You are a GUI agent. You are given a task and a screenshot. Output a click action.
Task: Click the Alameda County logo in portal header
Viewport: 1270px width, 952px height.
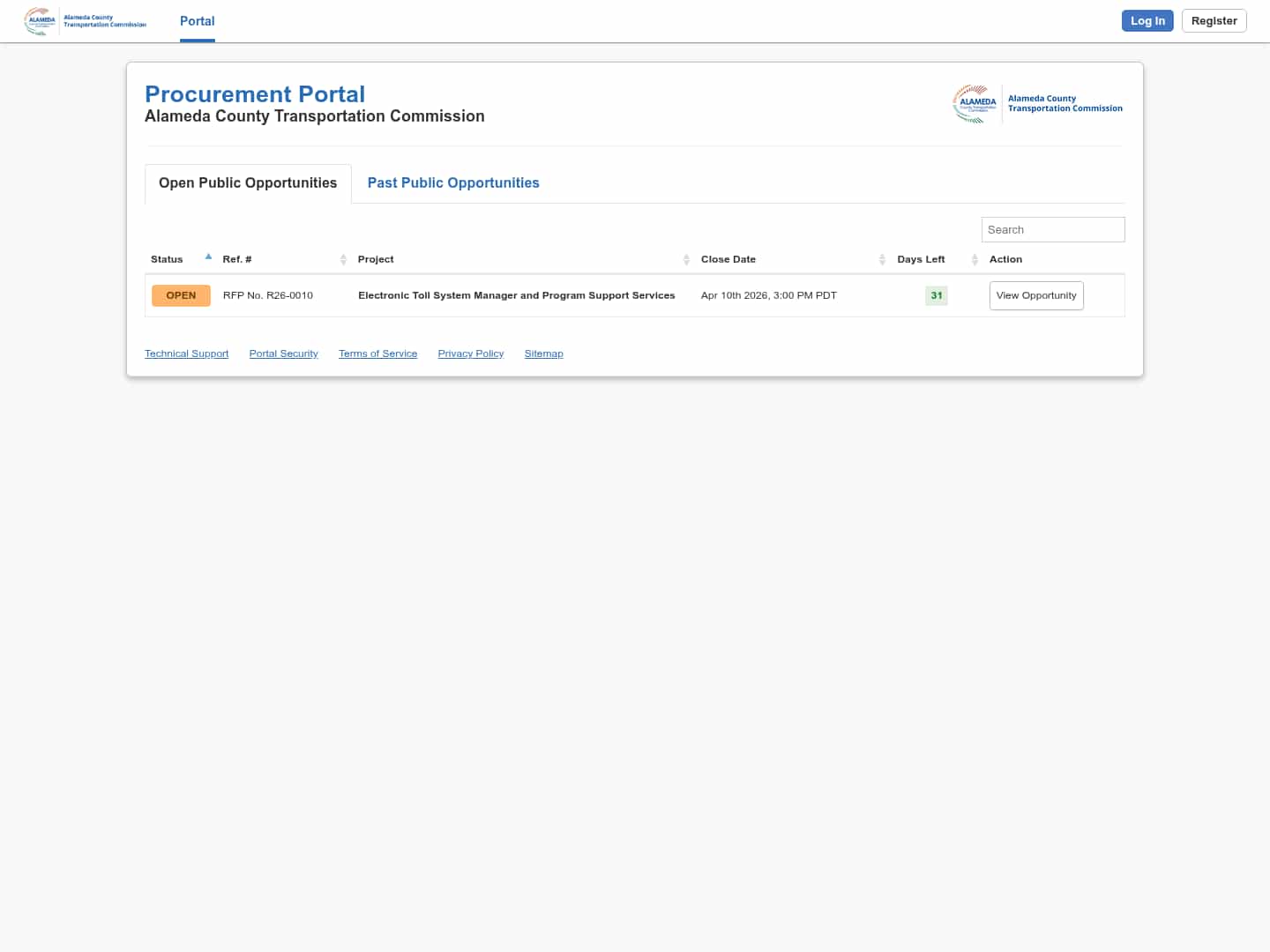click(1037, 104)
